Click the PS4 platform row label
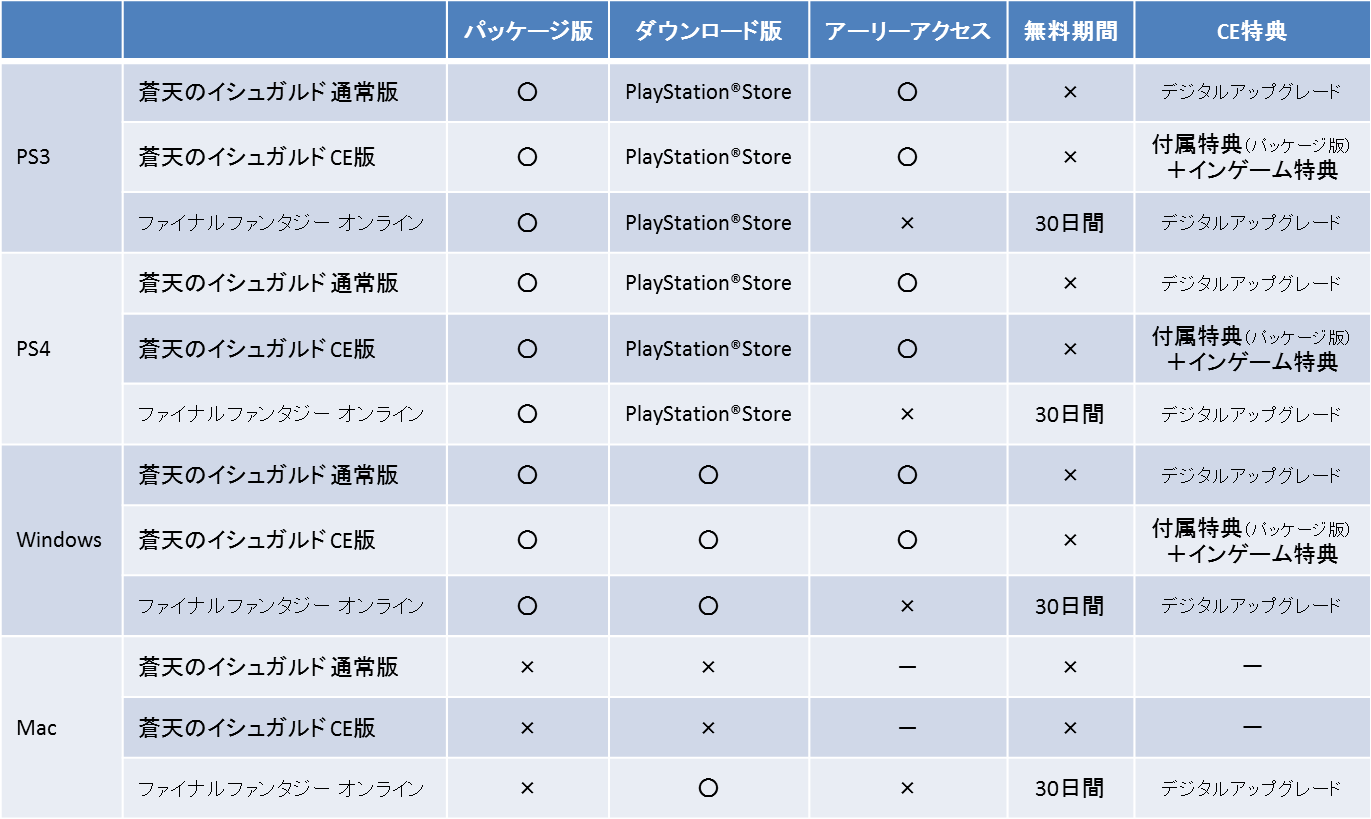 33,349
